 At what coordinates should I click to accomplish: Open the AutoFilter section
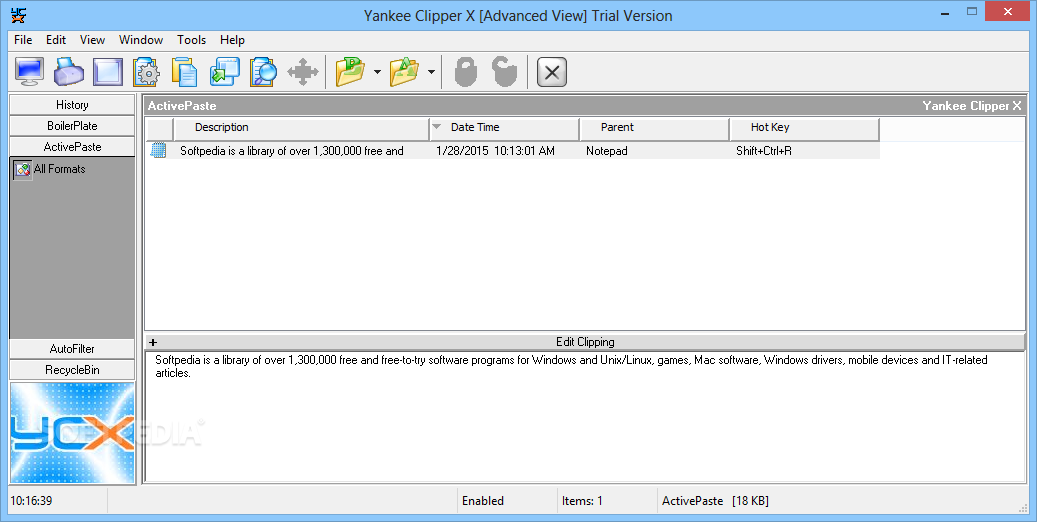pyautogui.click(x=72, y=349)
